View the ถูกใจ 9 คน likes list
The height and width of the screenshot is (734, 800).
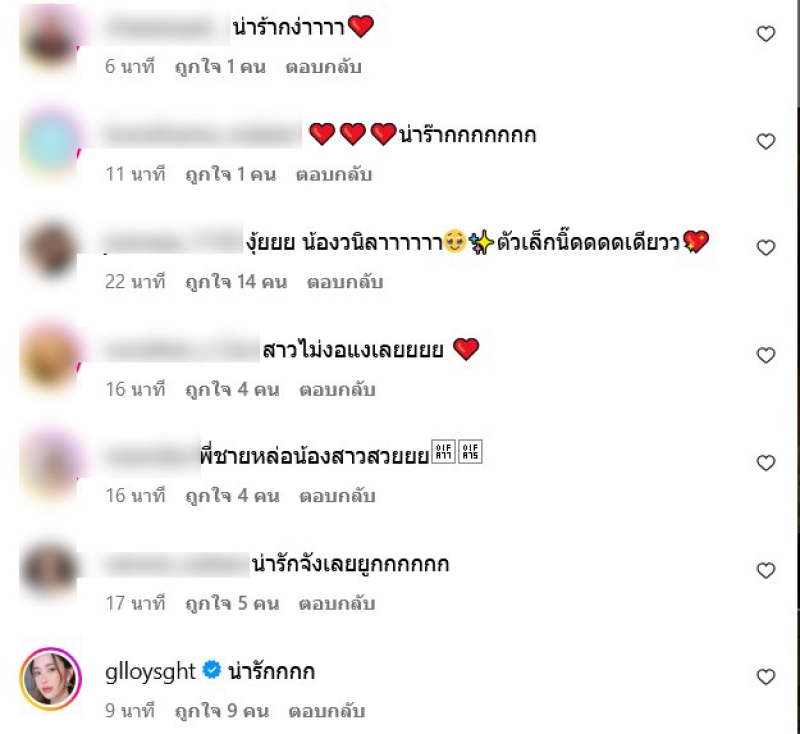point(222,711)
